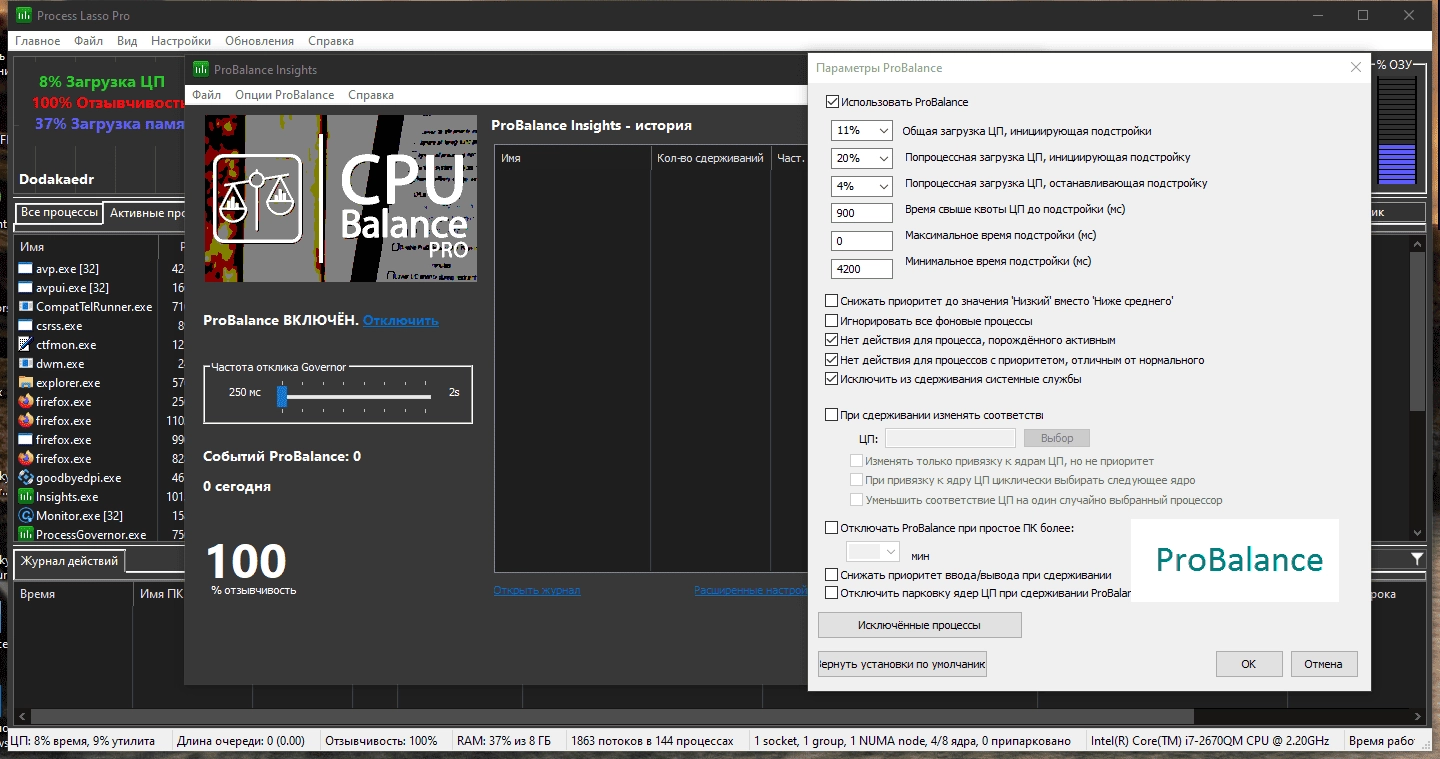Click 'Кол-во сдерживаний' column header
Screen dimensions: 1440x759
click(710, 158)
